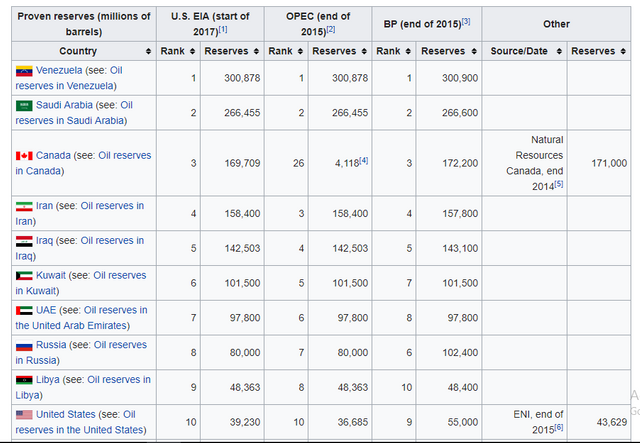Select Canada's BP reserves value 172,200
Screen dimensions: 640x443
pyautogui.click(x=460, y=163)
